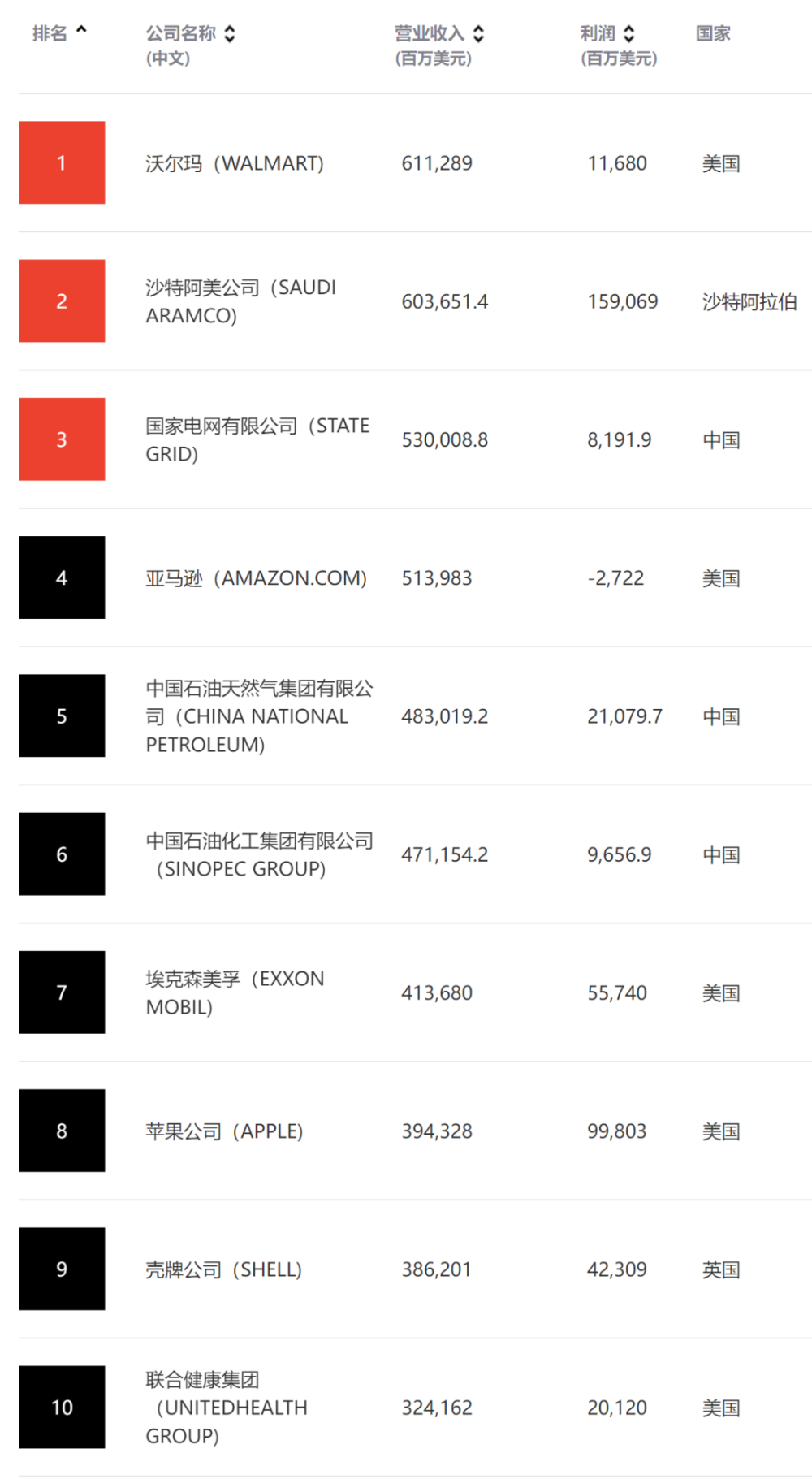Open the 联合健康集团 (UNITEDHEALTH GROUP) entry
Screen dimensions: 812x1479
pos(227,1408)
